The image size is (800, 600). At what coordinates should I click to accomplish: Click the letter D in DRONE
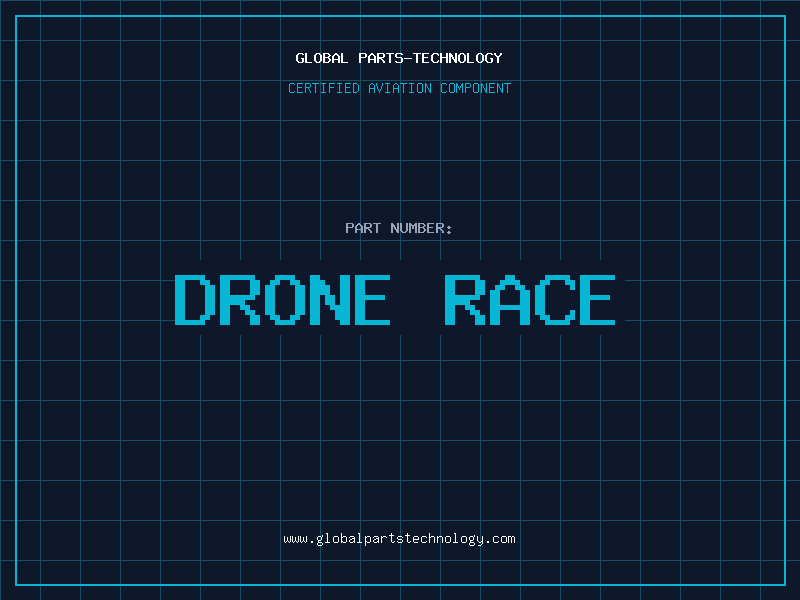click(x=195, y=299)
